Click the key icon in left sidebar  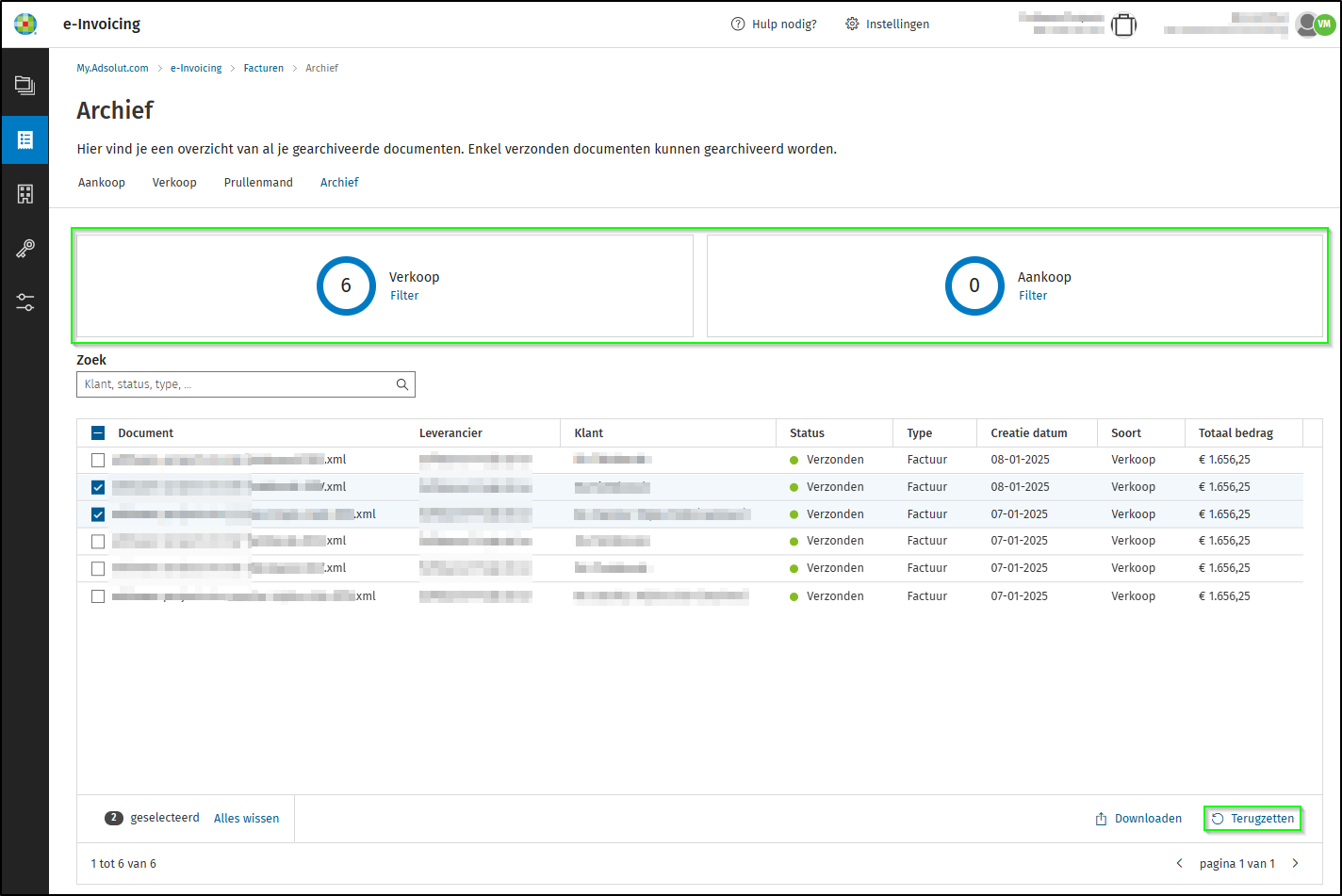click(x=25, y=249)
